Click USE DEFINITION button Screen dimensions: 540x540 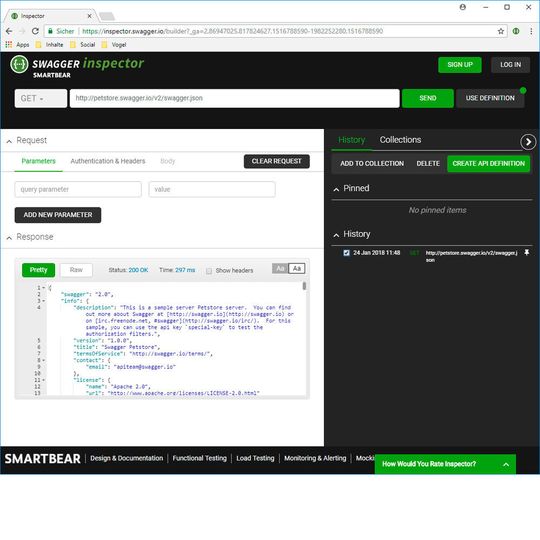click(x=490, y=98)
